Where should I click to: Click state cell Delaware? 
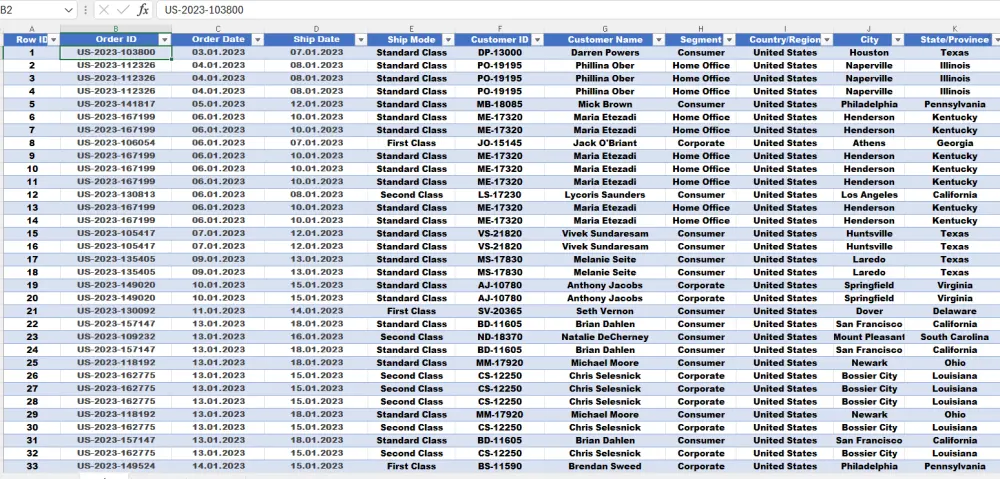coord(954,311)
